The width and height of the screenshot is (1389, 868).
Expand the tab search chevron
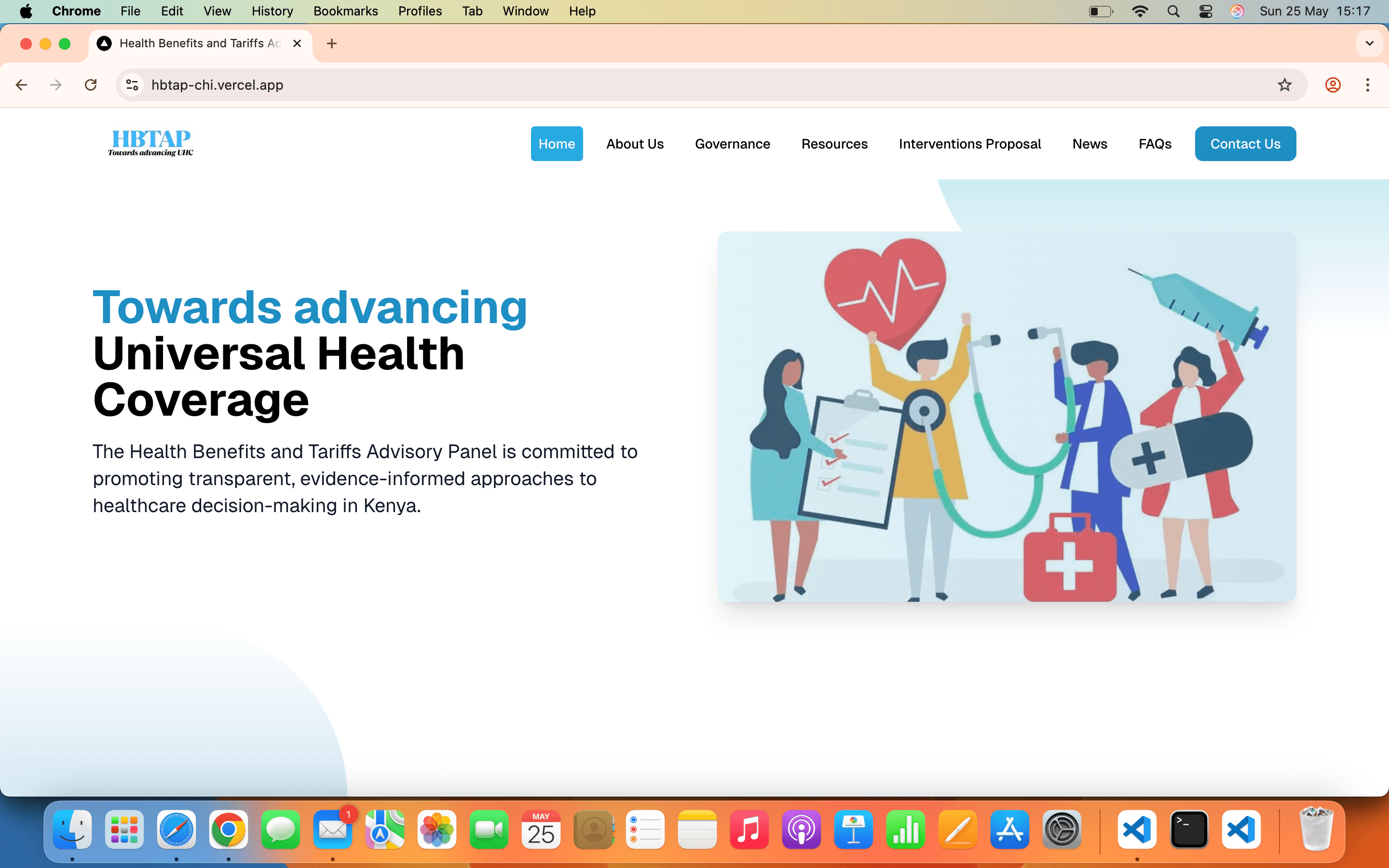(x=1370, y=43)
